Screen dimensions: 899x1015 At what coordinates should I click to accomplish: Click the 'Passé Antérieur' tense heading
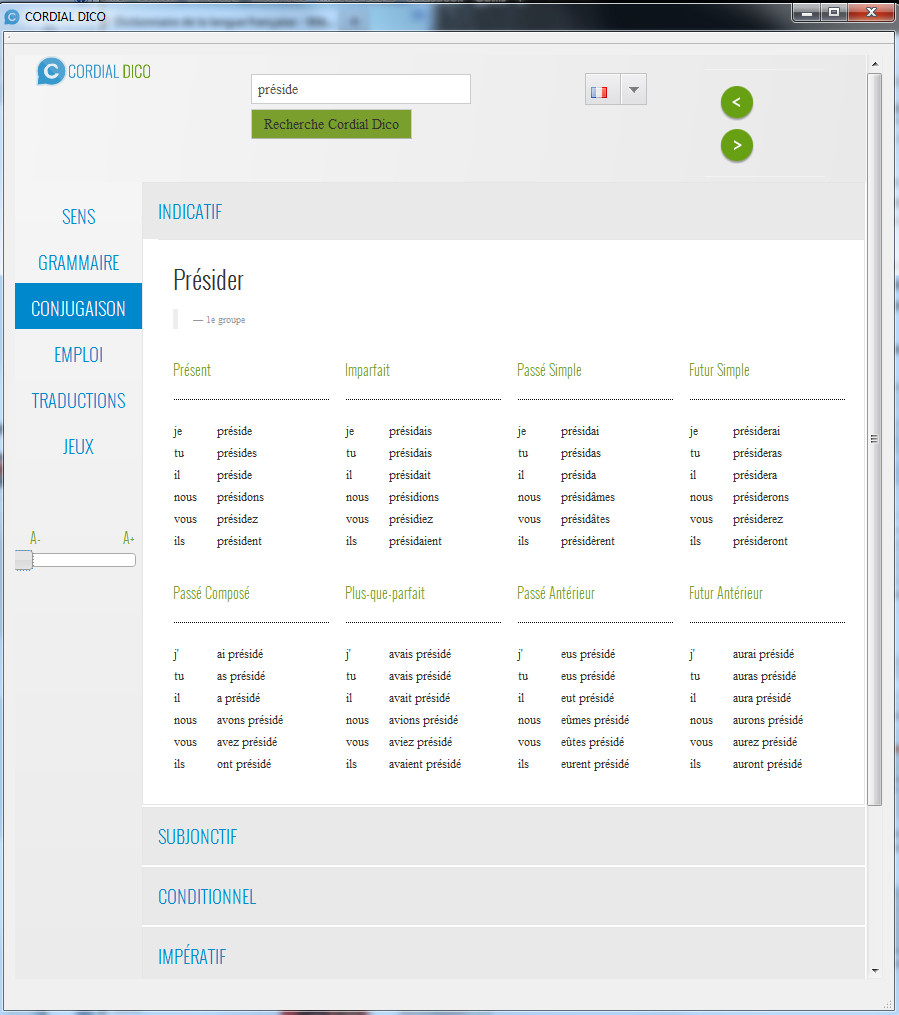click(555, 593)
